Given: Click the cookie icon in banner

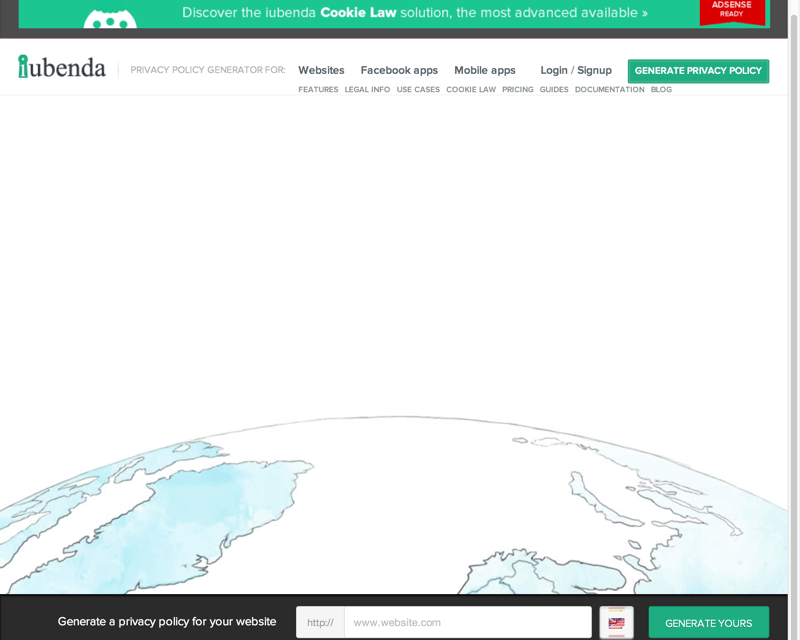Looking at the screenshot, I should pos(110,18).
